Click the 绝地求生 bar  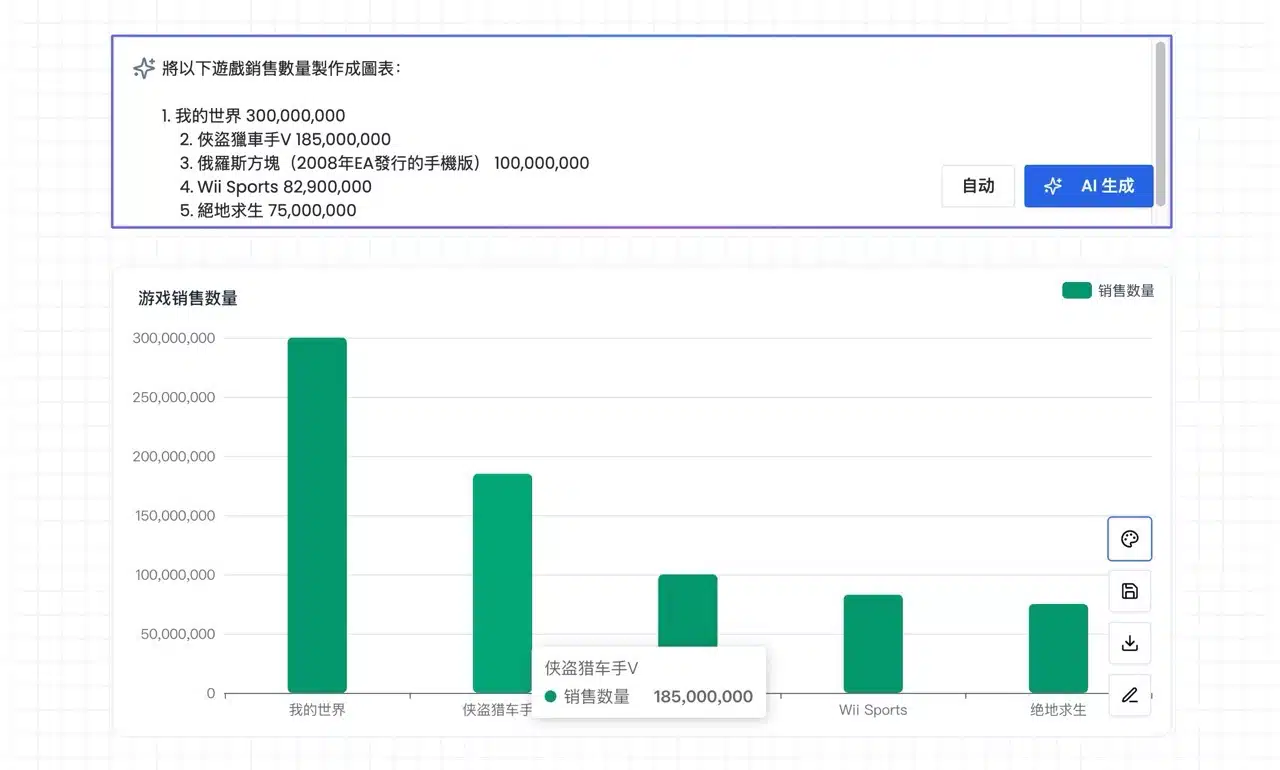(1058, 648)
